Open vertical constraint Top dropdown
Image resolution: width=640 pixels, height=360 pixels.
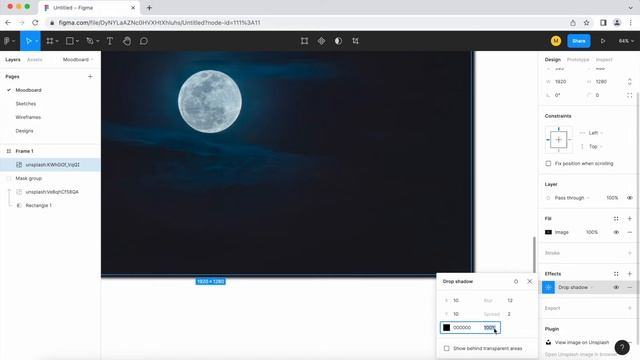click(596, 146)
